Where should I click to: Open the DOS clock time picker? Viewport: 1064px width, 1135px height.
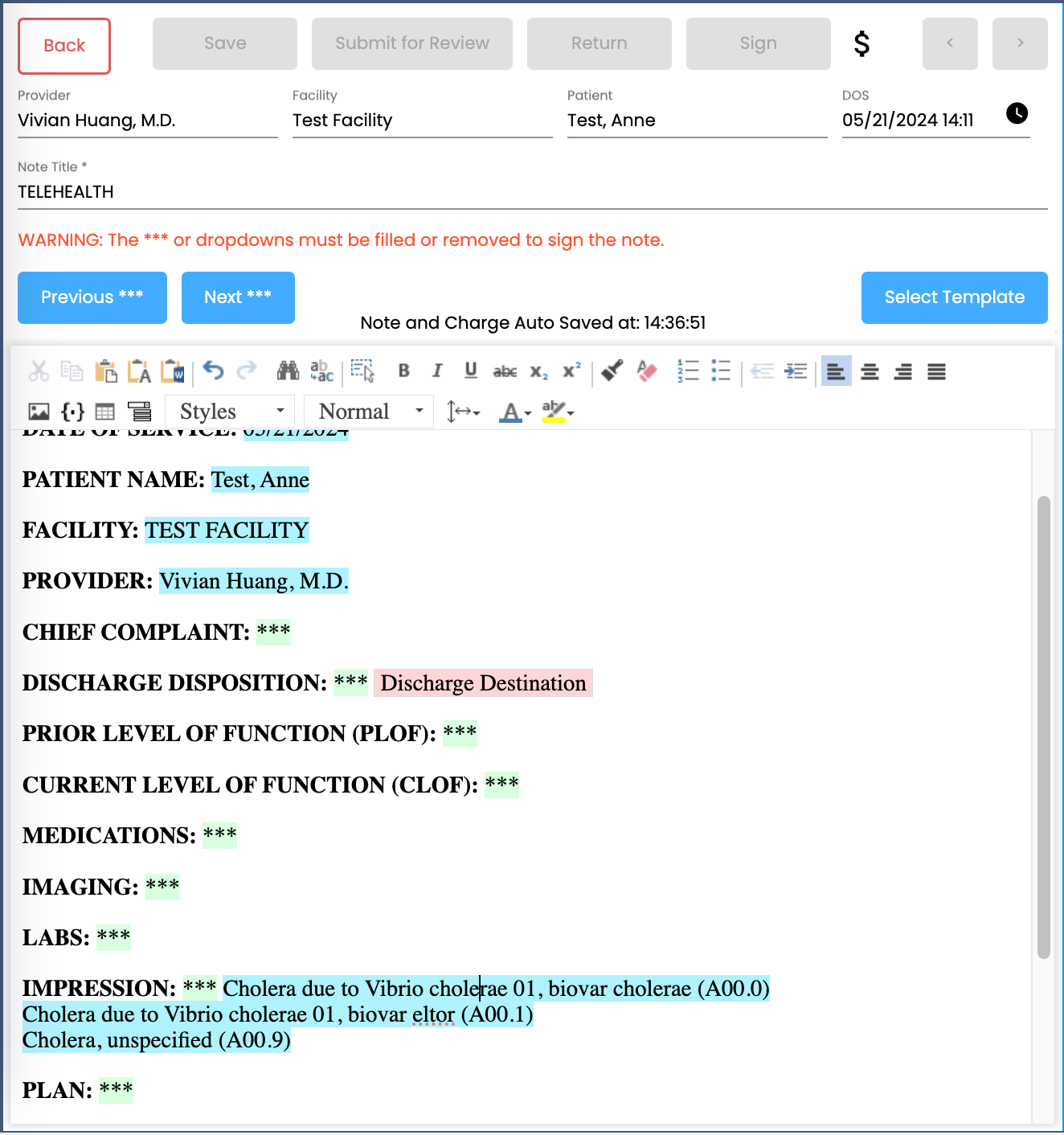(1017, 113)
